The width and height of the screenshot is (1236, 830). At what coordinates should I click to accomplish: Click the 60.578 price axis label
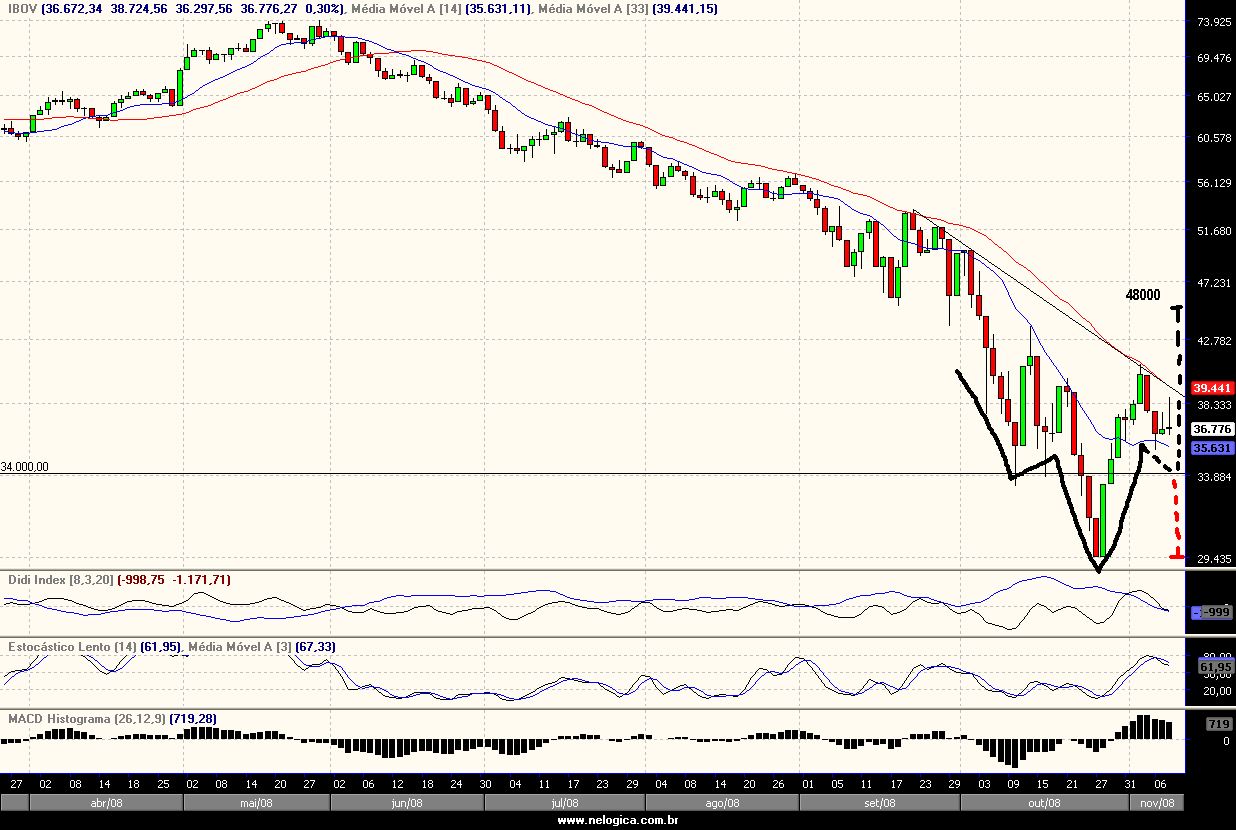1214,138
